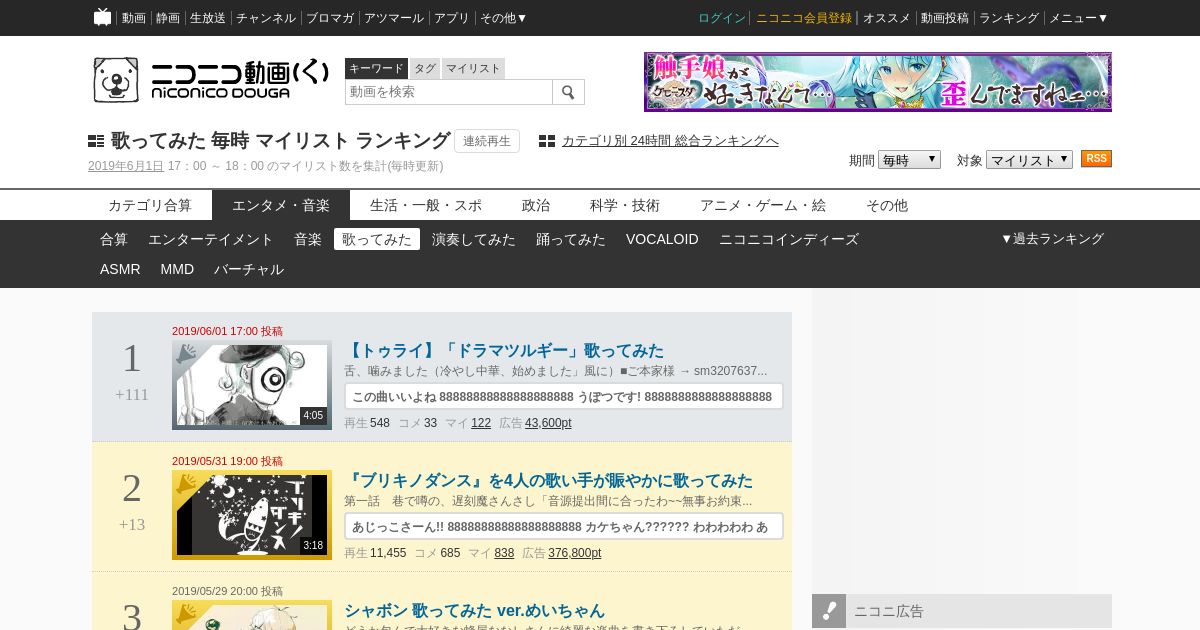Open the 対象 dropdown set to マイリスト

[1029, 160]
